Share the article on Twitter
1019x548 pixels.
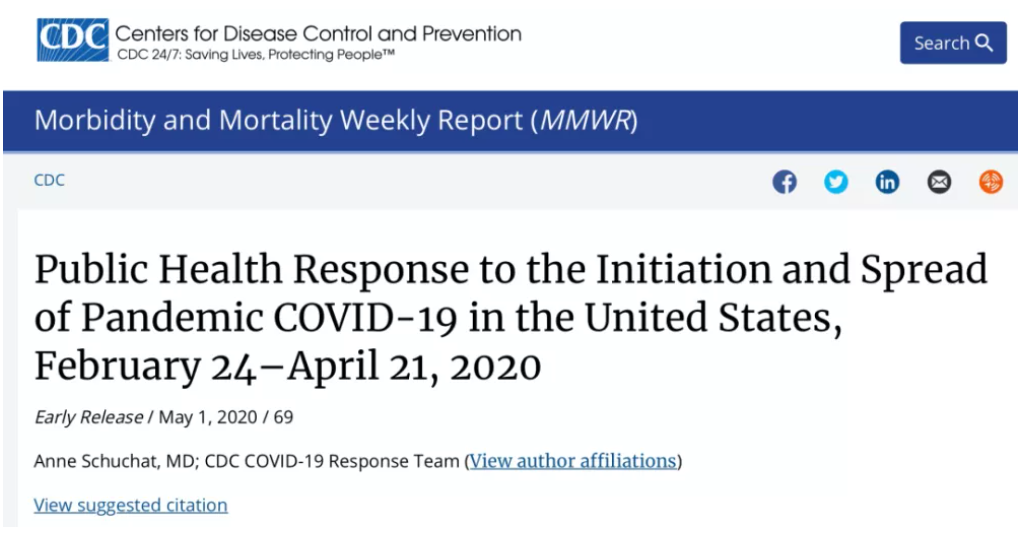click(836, 182)
